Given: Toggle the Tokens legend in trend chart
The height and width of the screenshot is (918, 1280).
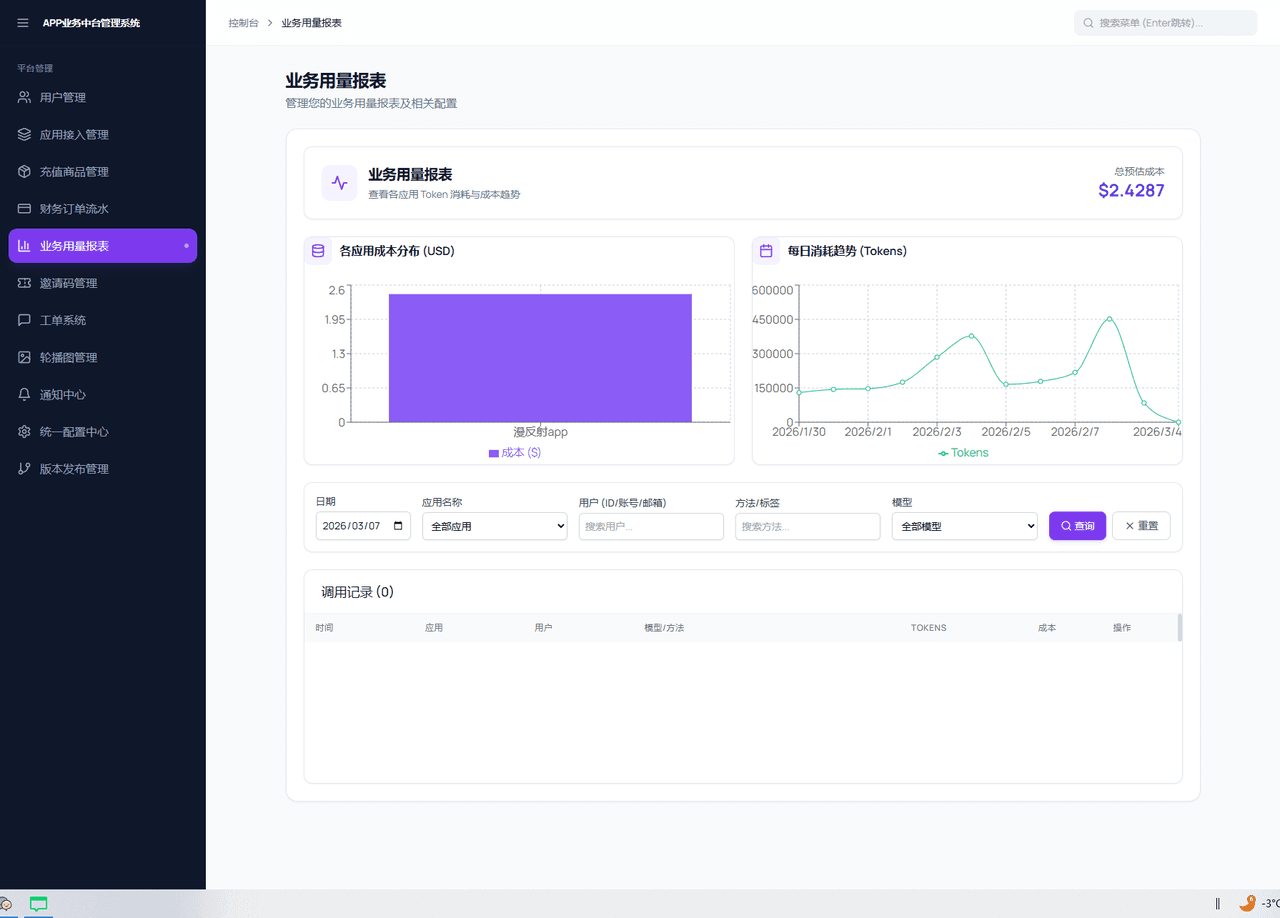Looking at the screenshot, I should (963, 453).
